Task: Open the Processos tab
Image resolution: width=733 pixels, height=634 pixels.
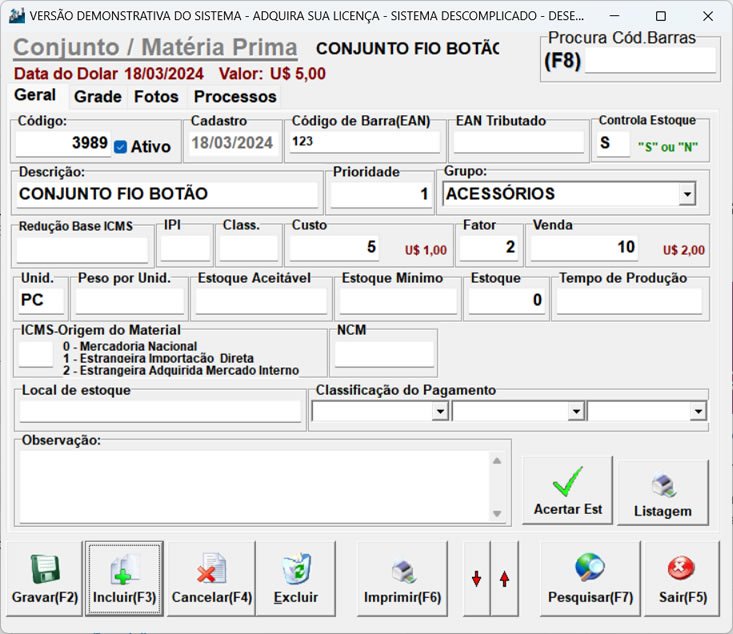Action: click(235, 97)
